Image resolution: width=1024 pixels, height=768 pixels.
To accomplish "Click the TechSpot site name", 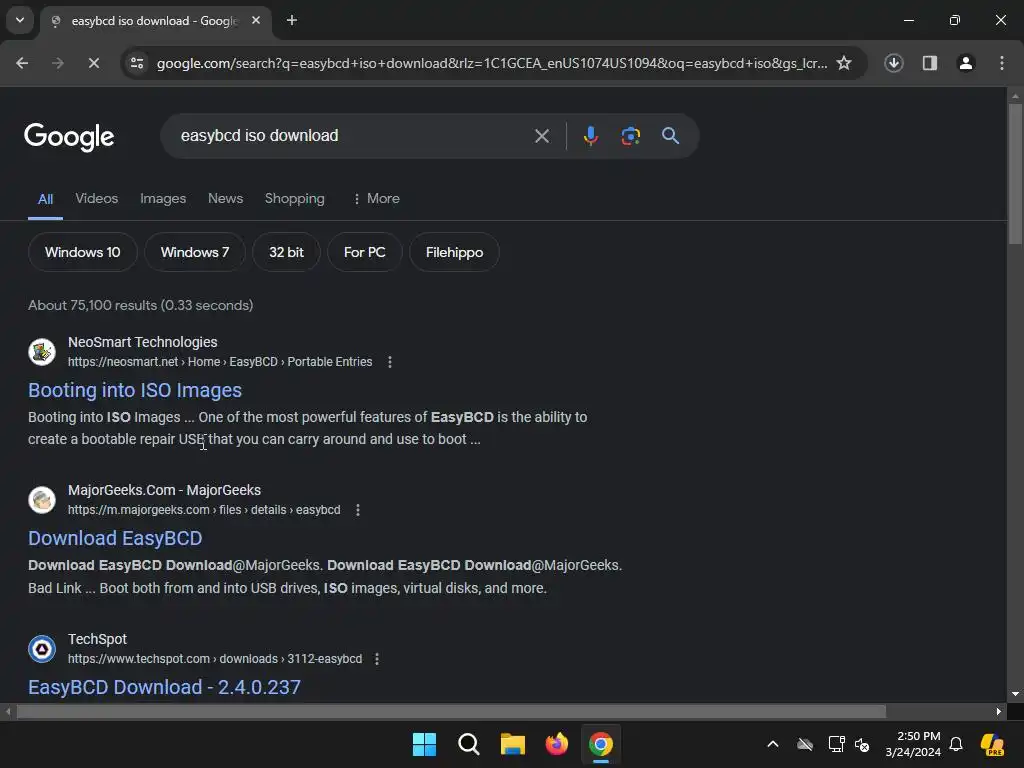I will pyautogui.click(x=97, y=639).
